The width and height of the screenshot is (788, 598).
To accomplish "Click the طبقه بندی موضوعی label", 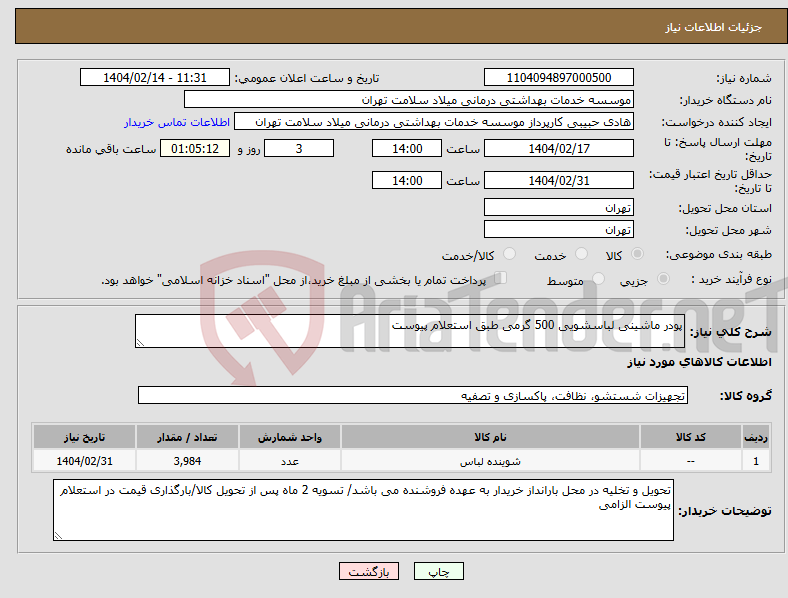I will point(719,255).
